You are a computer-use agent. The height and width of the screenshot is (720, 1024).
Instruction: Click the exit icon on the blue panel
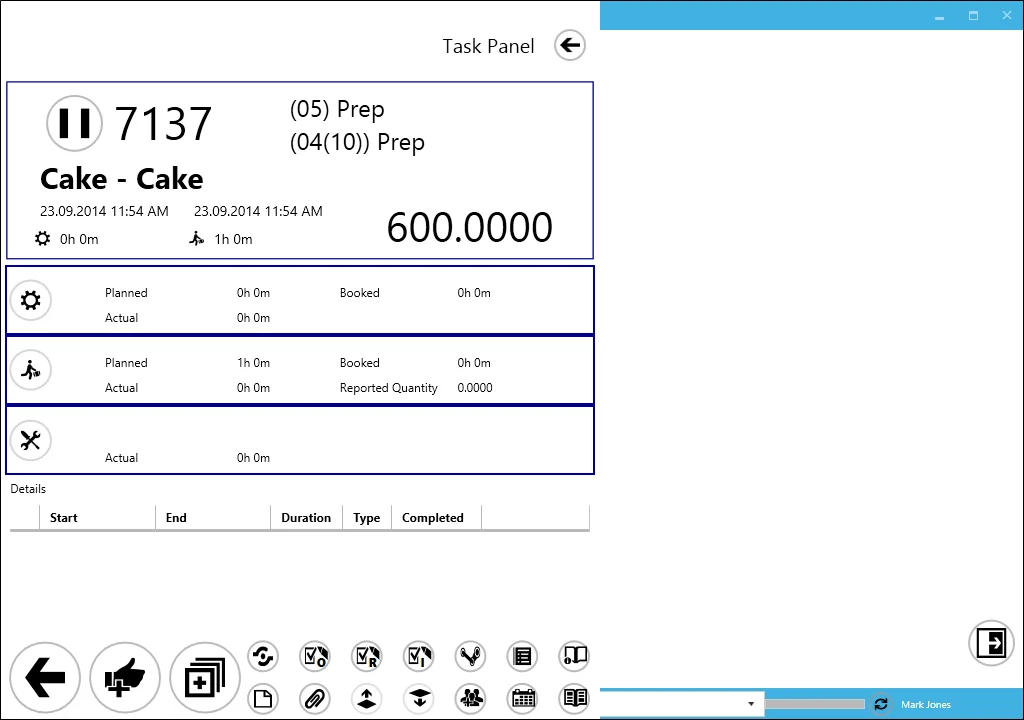(991, 643)
